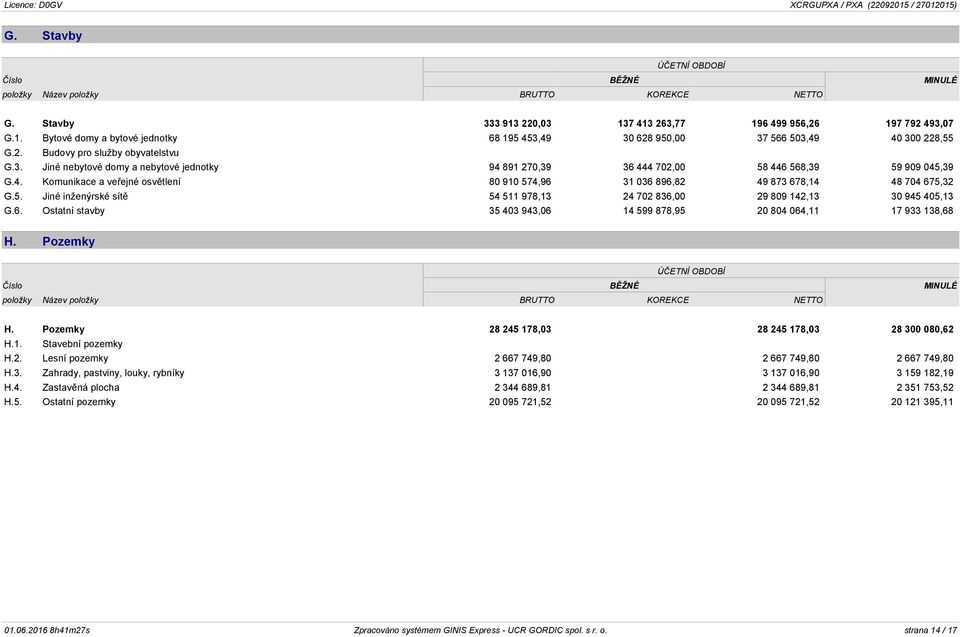Select value 48 704 675,32
Screen dimensions: 960x637
click(x=922, y=182)
